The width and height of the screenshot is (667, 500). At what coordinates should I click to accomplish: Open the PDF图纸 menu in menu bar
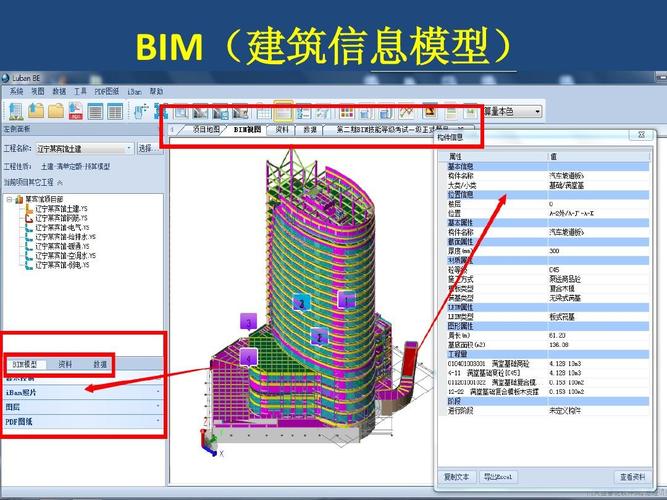tap(107, 91)
